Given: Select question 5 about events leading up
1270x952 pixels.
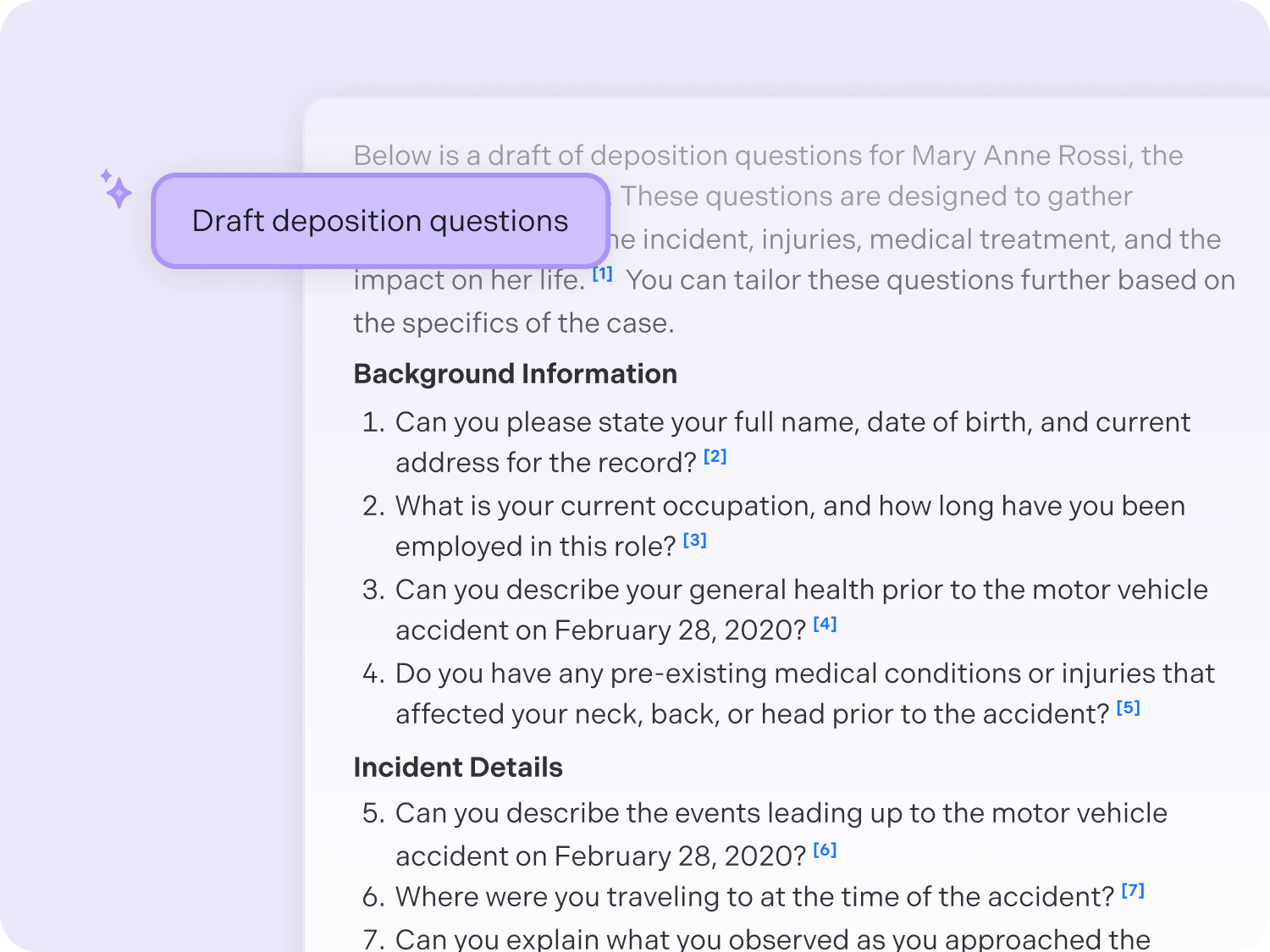Looking at the screenshot, I should tap(765, 834).
